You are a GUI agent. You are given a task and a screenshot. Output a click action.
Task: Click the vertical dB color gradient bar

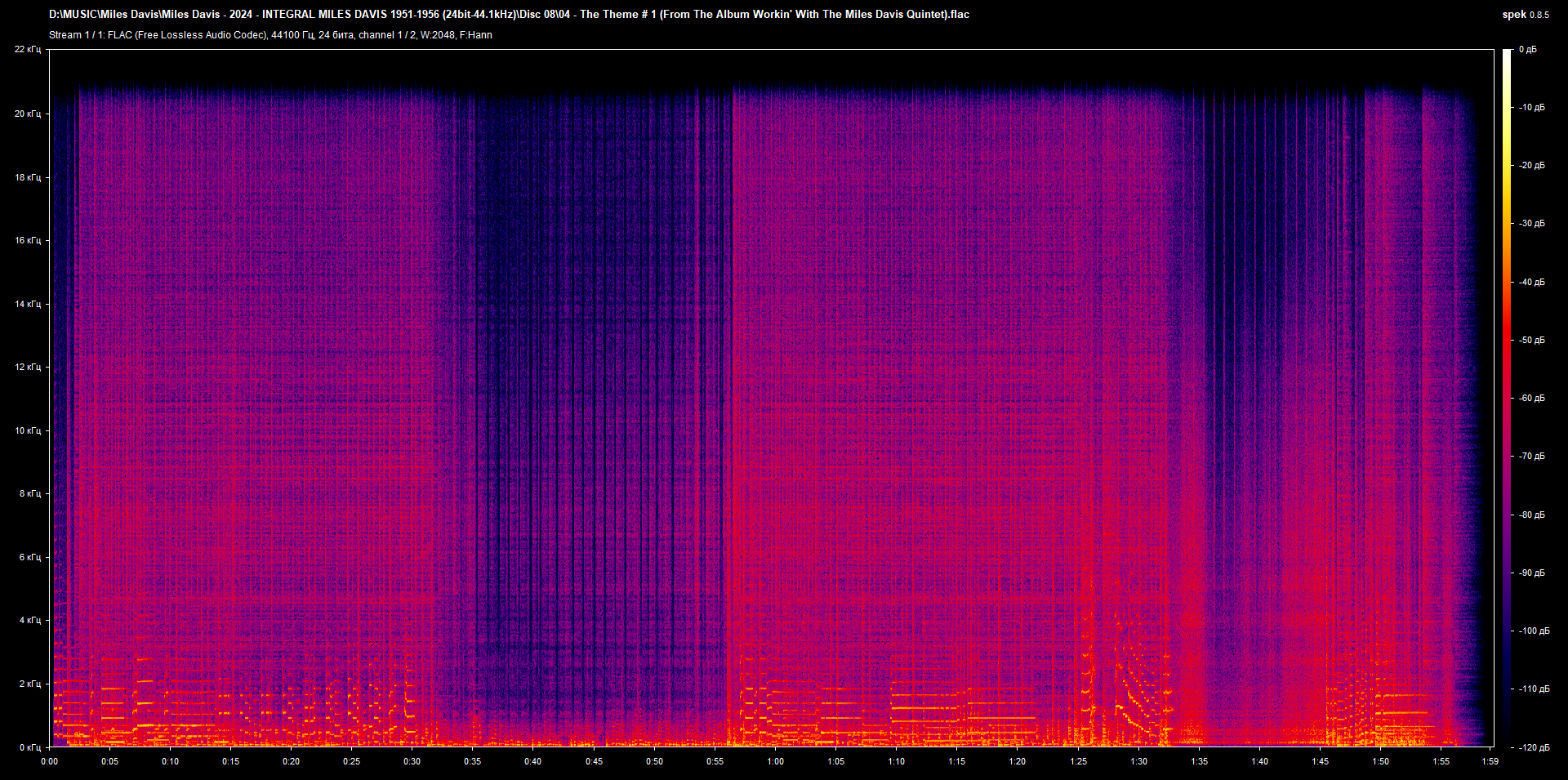point(1507,398)
